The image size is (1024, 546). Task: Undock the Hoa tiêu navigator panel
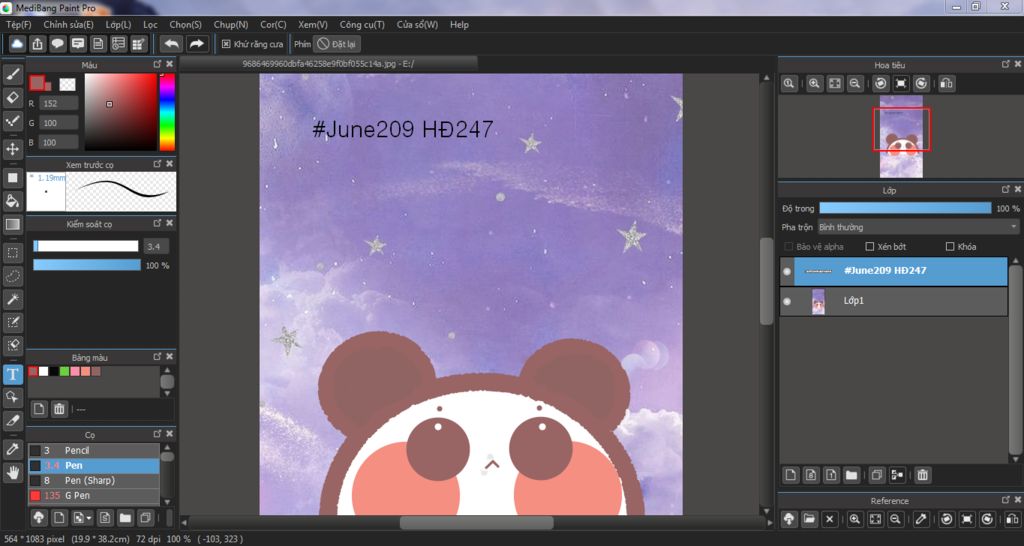[x=1006, y=64]
